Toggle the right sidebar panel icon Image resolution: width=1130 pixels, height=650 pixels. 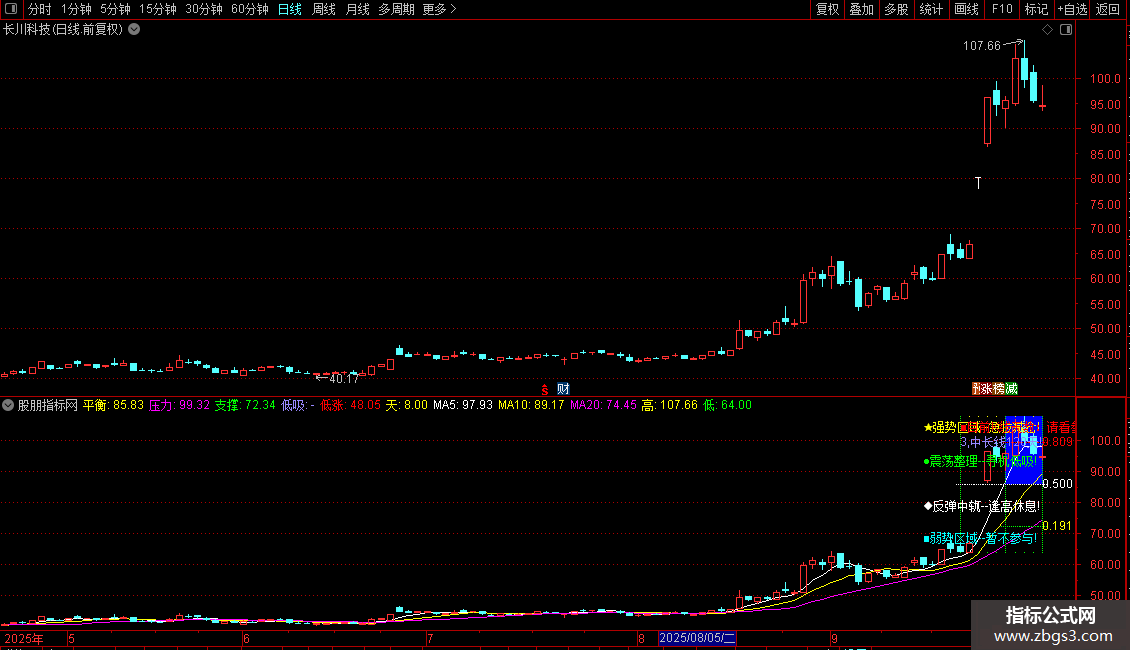1066,29
